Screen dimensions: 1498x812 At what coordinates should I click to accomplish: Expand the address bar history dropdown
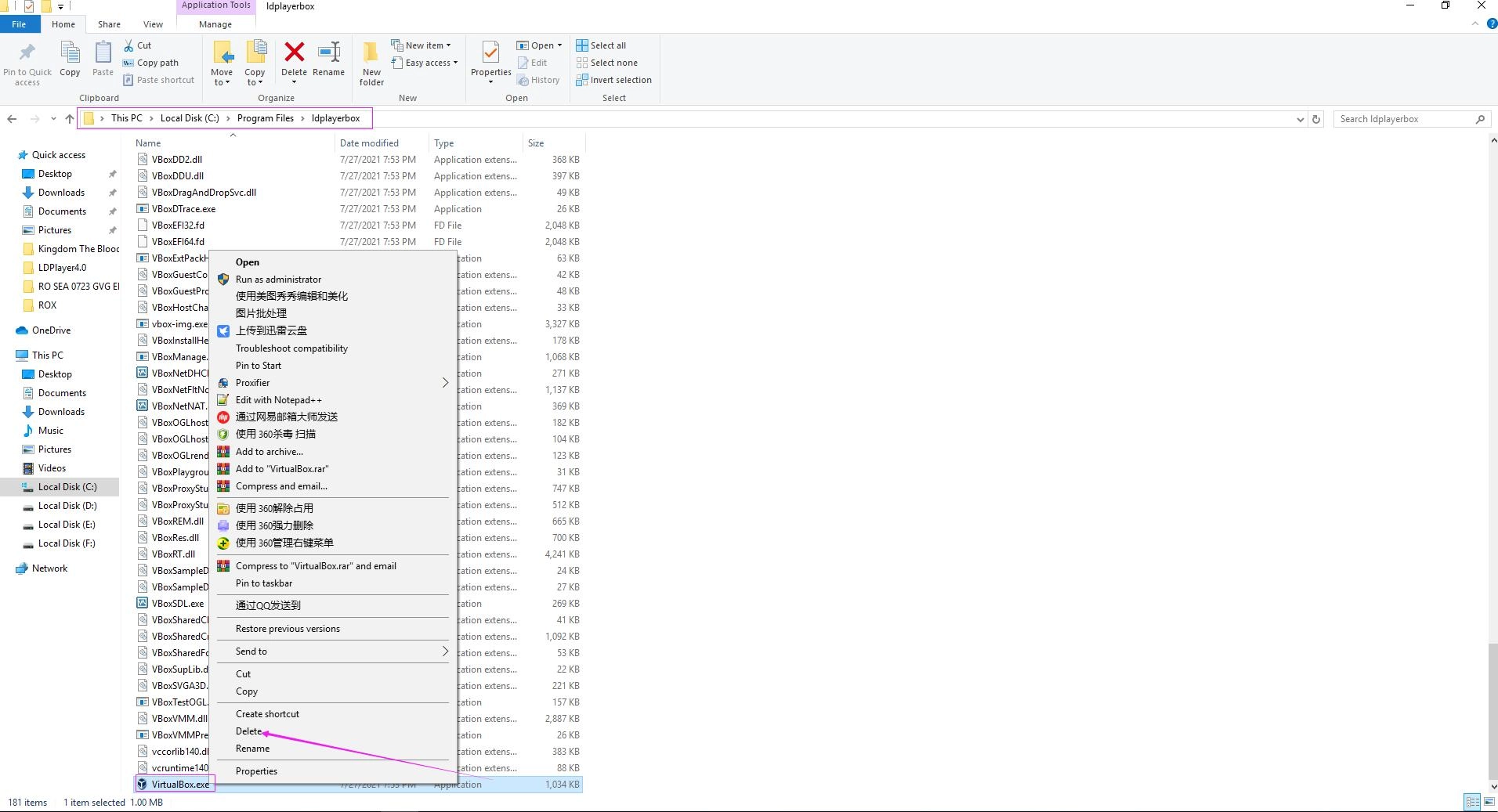[1301, 119]
